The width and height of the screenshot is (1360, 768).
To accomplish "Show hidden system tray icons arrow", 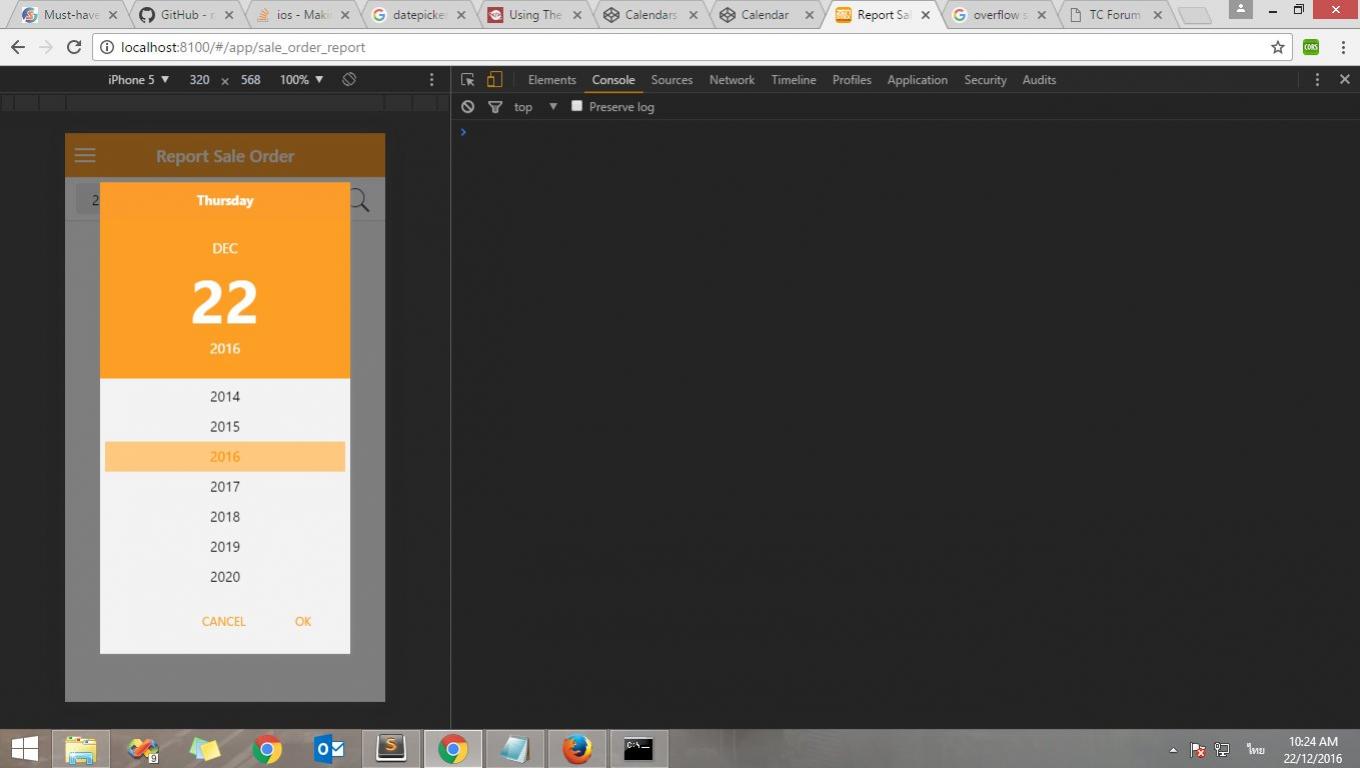I will [x=1173, y=750].
